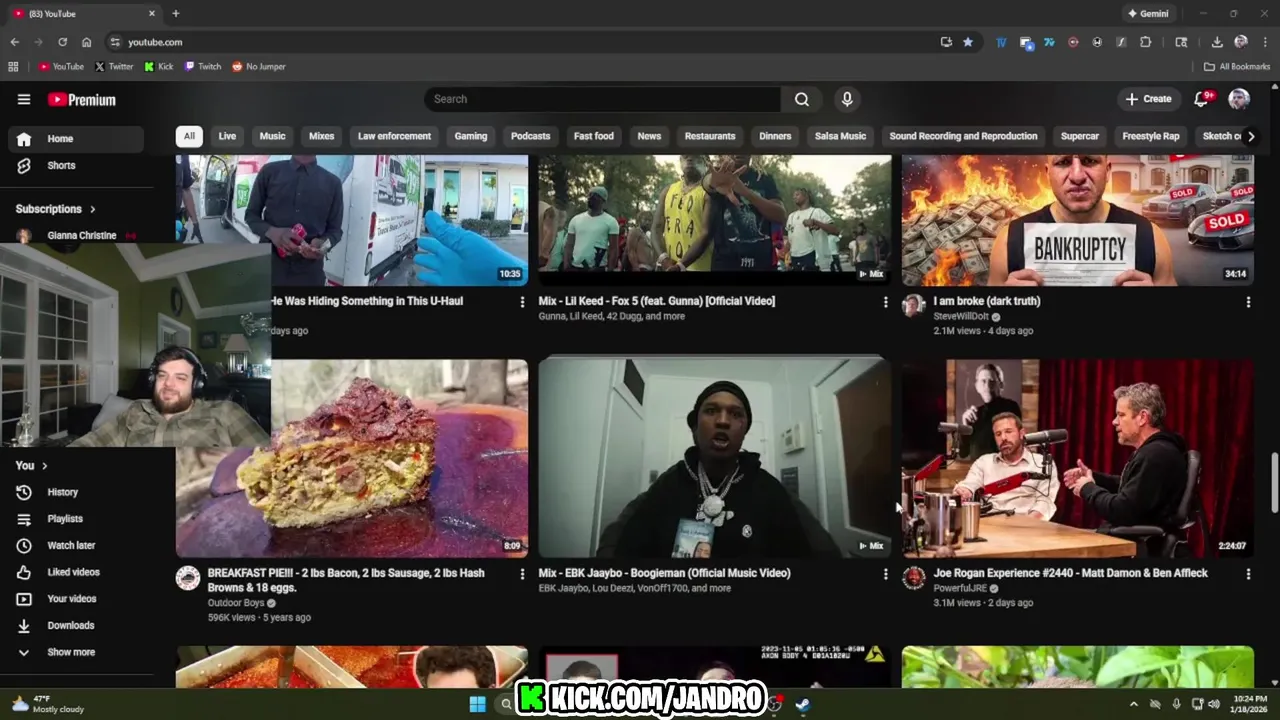This screenshot has width=1280, height=720.
Task: Open Watch later in the sidebar
Action: [x=76, y=545]
